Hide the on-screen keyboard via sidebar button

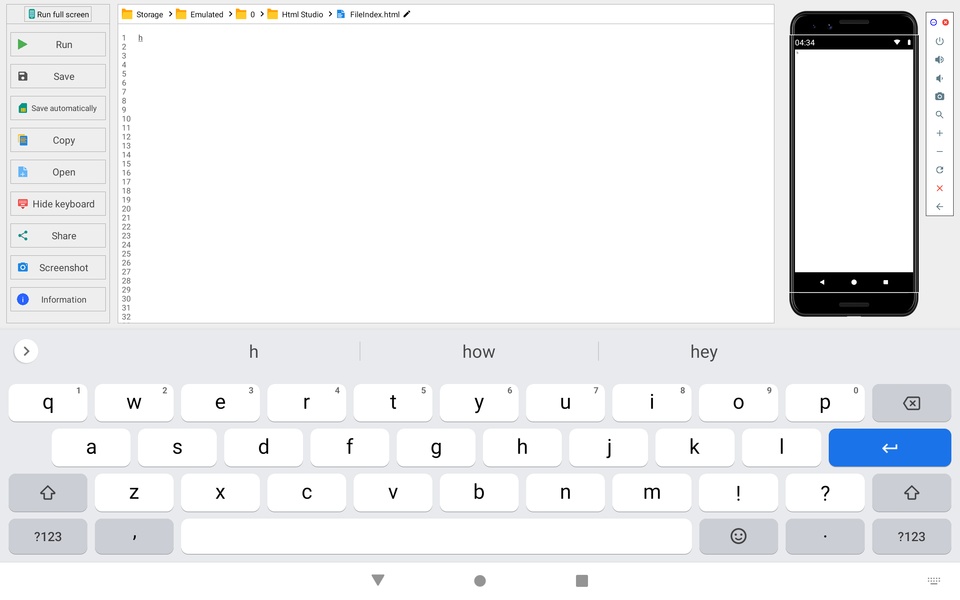click(58, 204)
